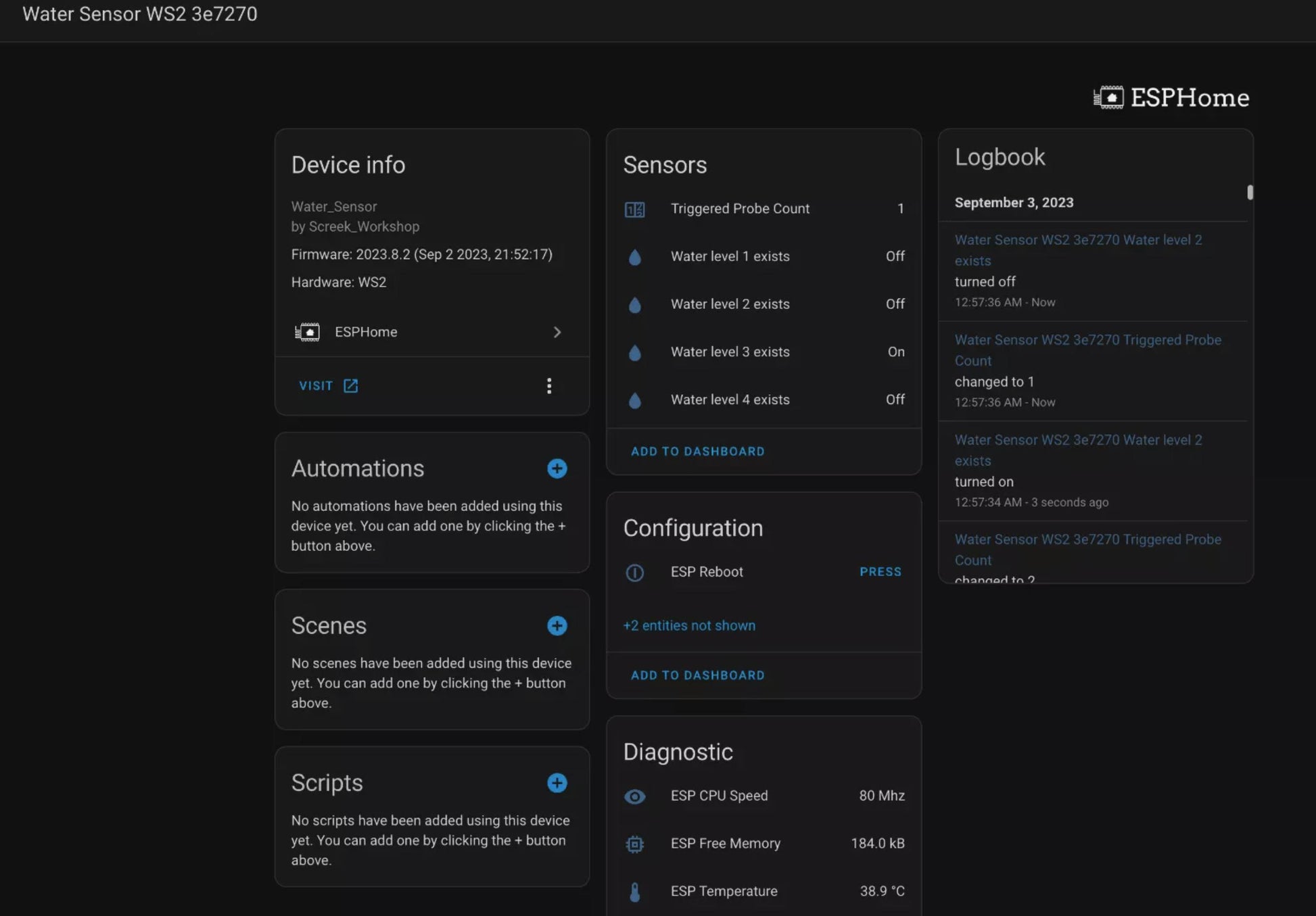Show the +2 entities not shown
The image size is (1316, 916).
[x=689, y=625]
